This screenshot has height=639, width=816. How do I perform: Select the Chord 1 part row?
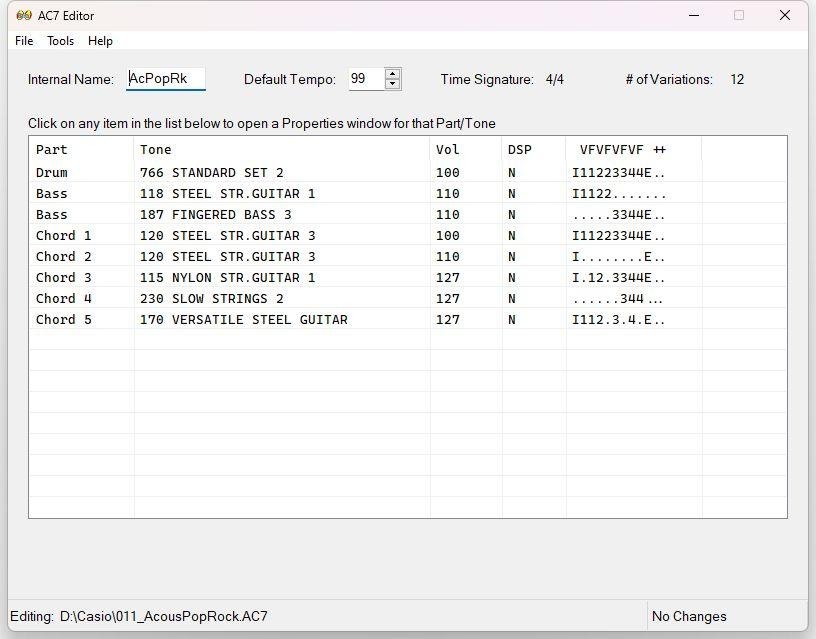point(407,235)
